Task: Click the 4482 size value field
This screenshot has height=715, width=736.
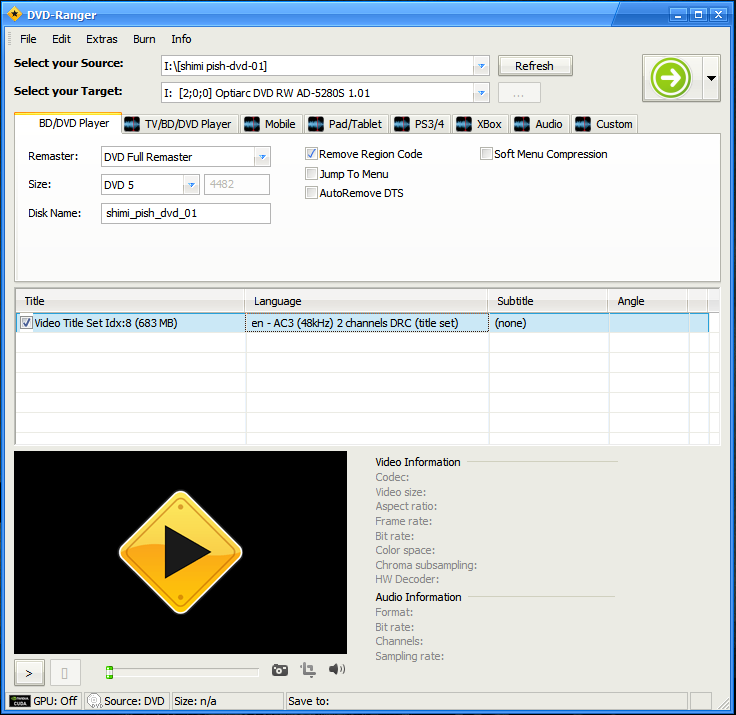Action: coord(237,185)
